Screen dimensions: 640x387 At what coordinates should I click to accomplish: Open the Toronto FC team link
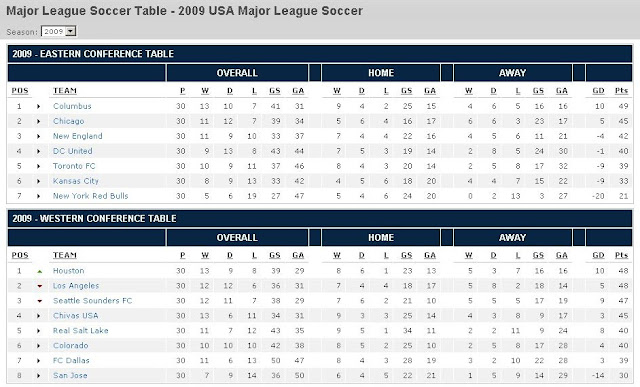pos(74,166)
